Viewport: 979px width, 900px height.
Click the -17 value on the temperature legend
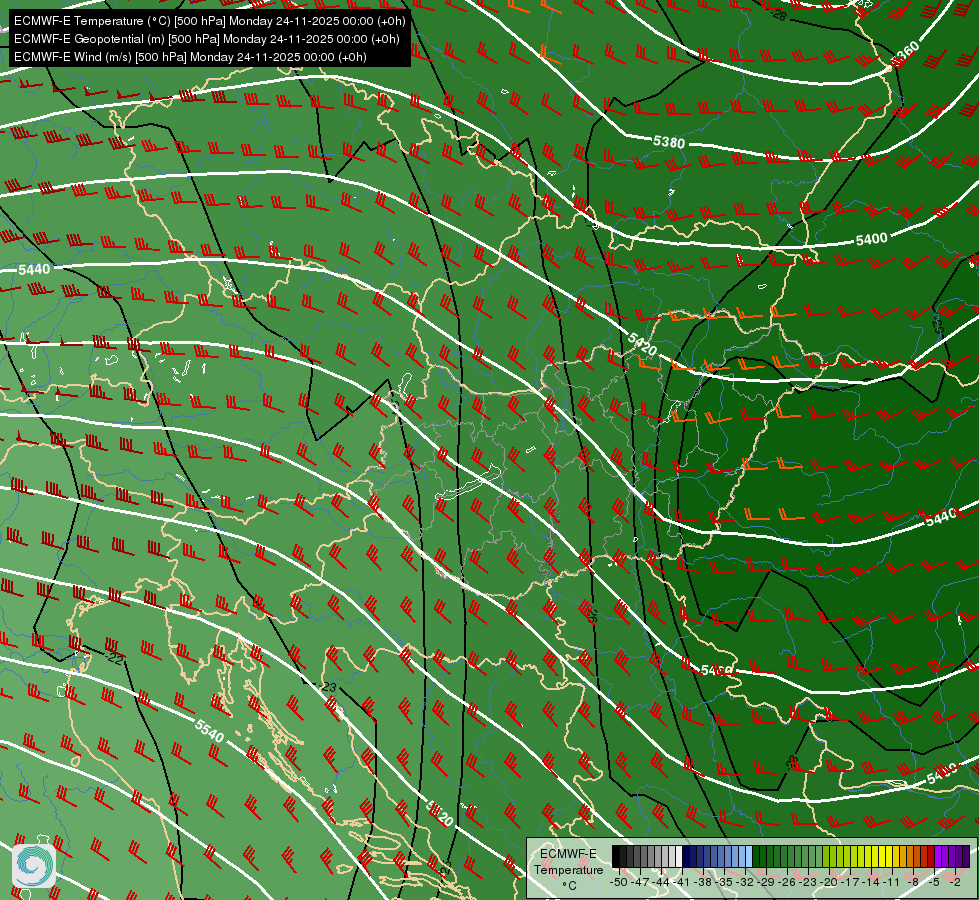click(x=850, y=882)
